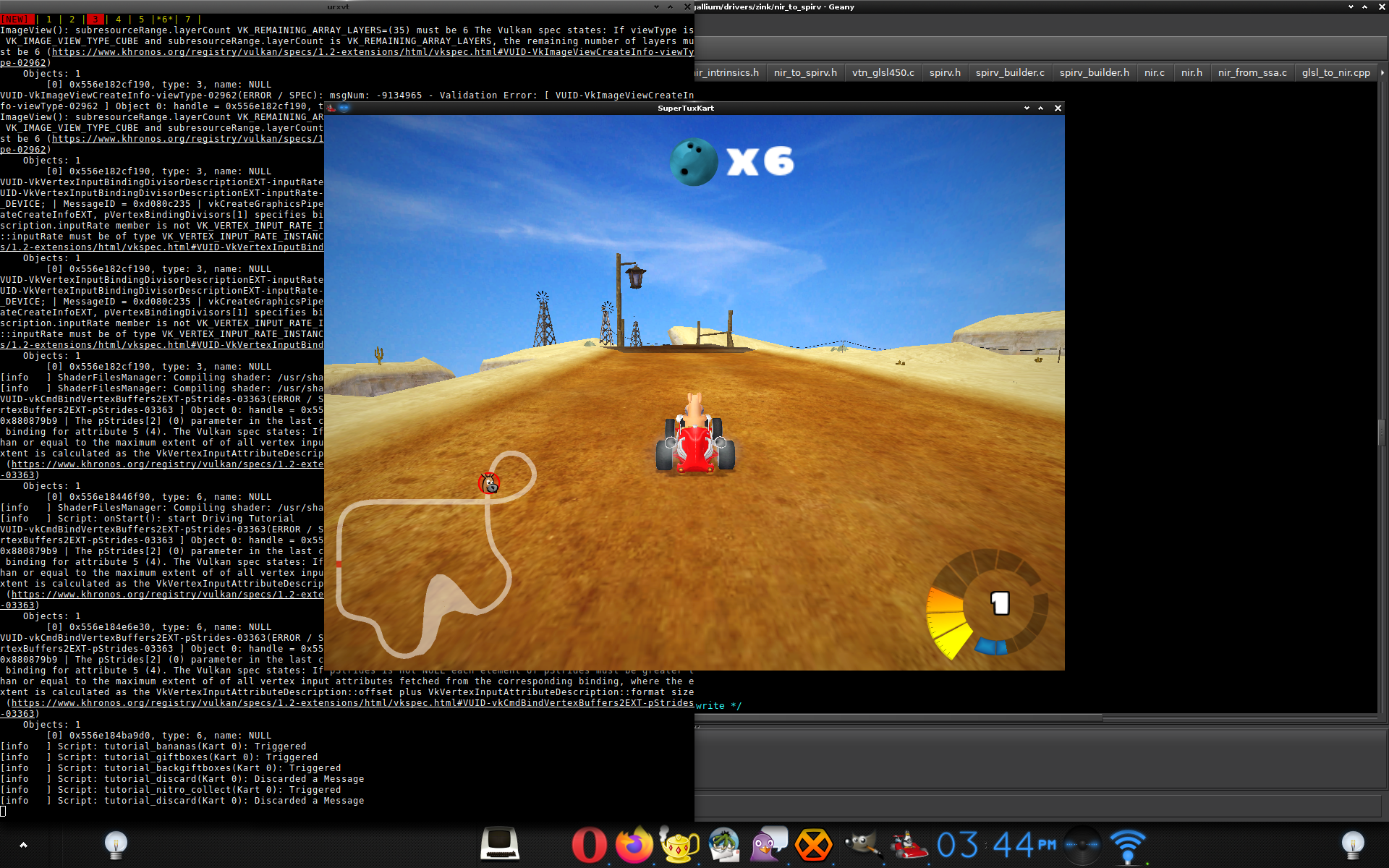Open spirv_builder.h tab in Geany

click(x=1094, y=72)
